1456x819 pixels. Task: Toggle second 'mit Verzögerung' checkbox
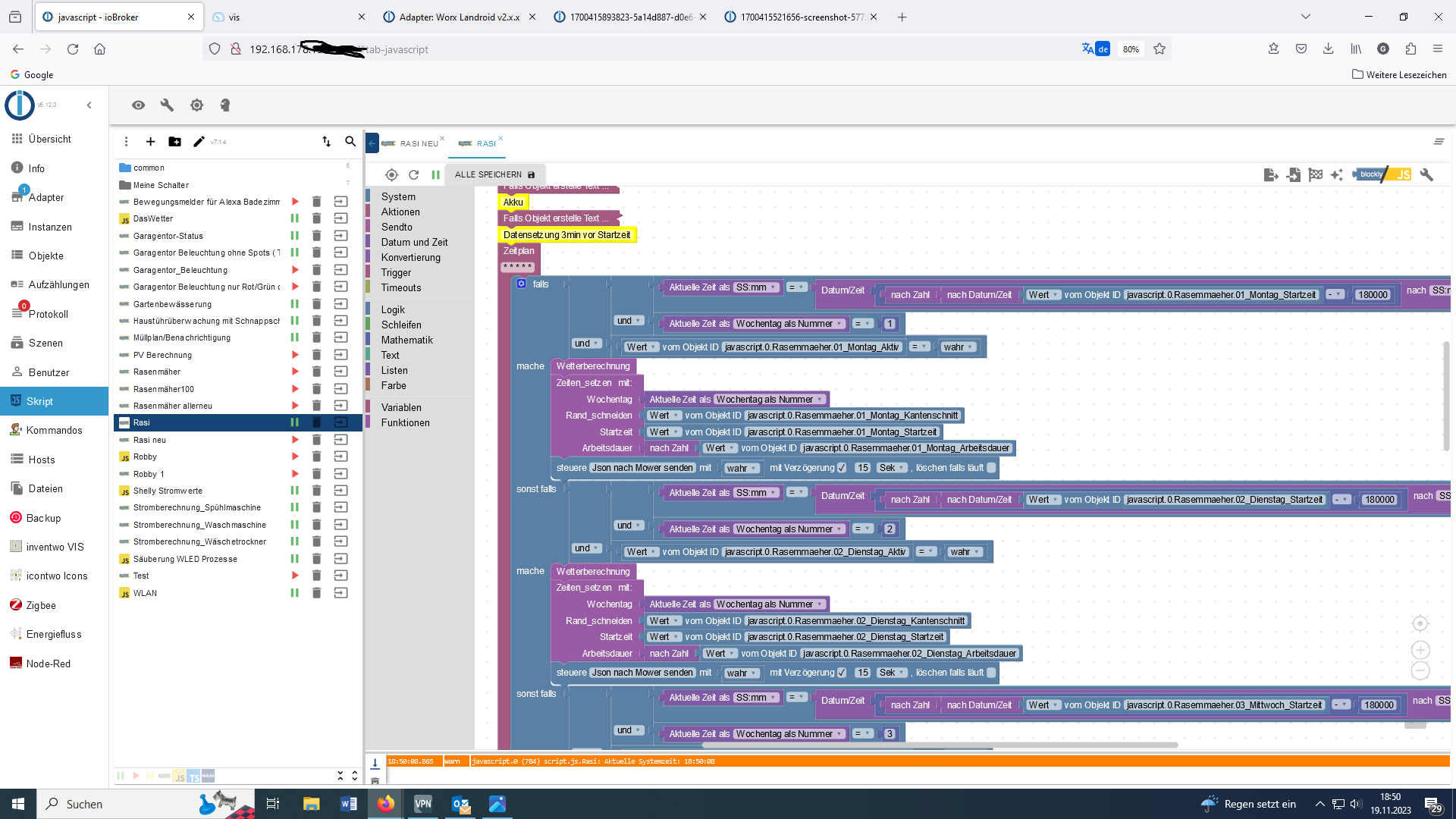click(842, 673)
